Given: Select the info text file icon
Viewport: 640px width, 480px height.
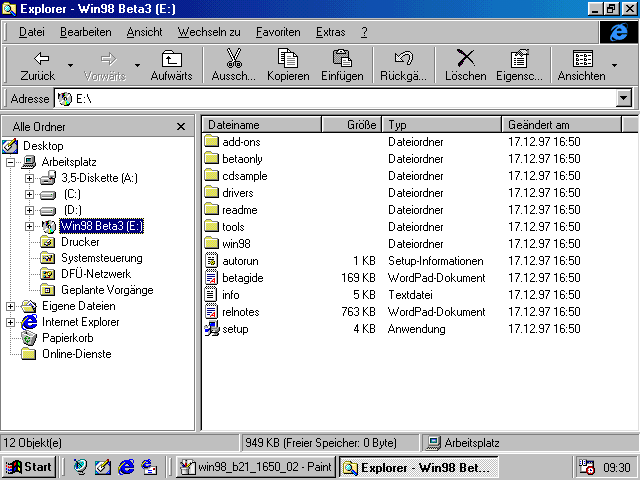Looking at the screenshot, I should [x=211, y=295].
